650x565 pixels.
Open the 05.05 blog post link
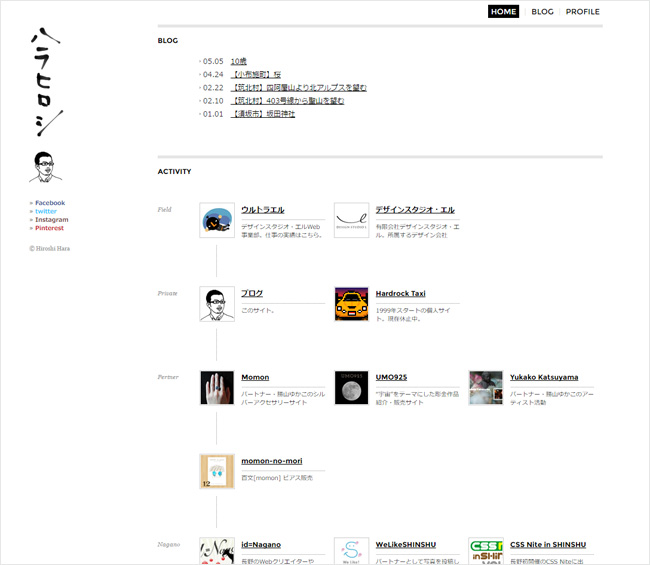tap(238, 61)
